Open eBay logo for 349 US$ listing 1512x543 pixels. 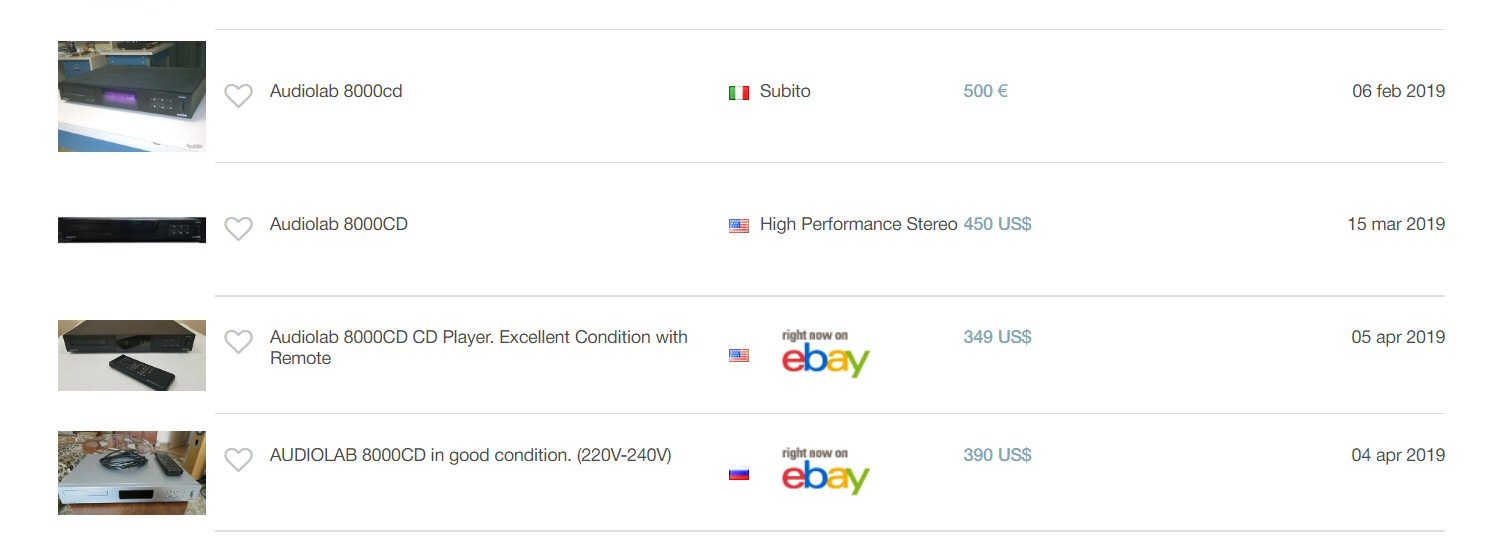[x=825, y=353]
